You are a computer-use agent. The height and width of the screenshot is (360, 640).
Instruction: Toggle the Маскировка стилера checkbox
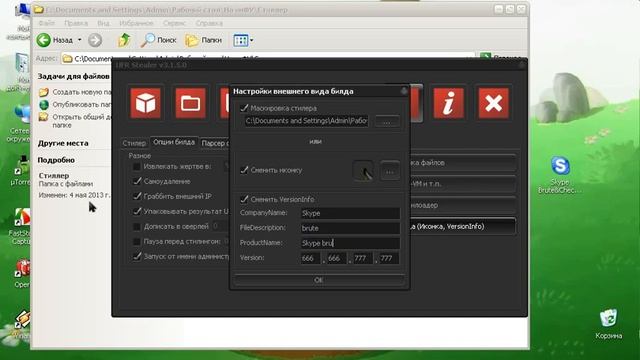click(x=244, y=108)
